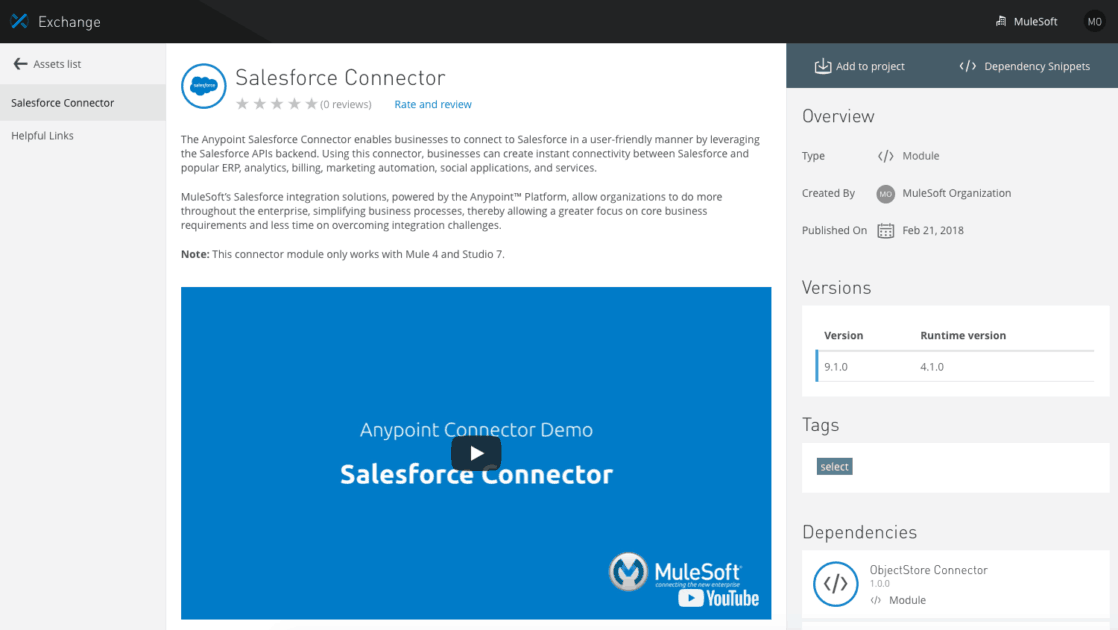
Task: Select version 9.1.0 row
Action: coord(955,367)
